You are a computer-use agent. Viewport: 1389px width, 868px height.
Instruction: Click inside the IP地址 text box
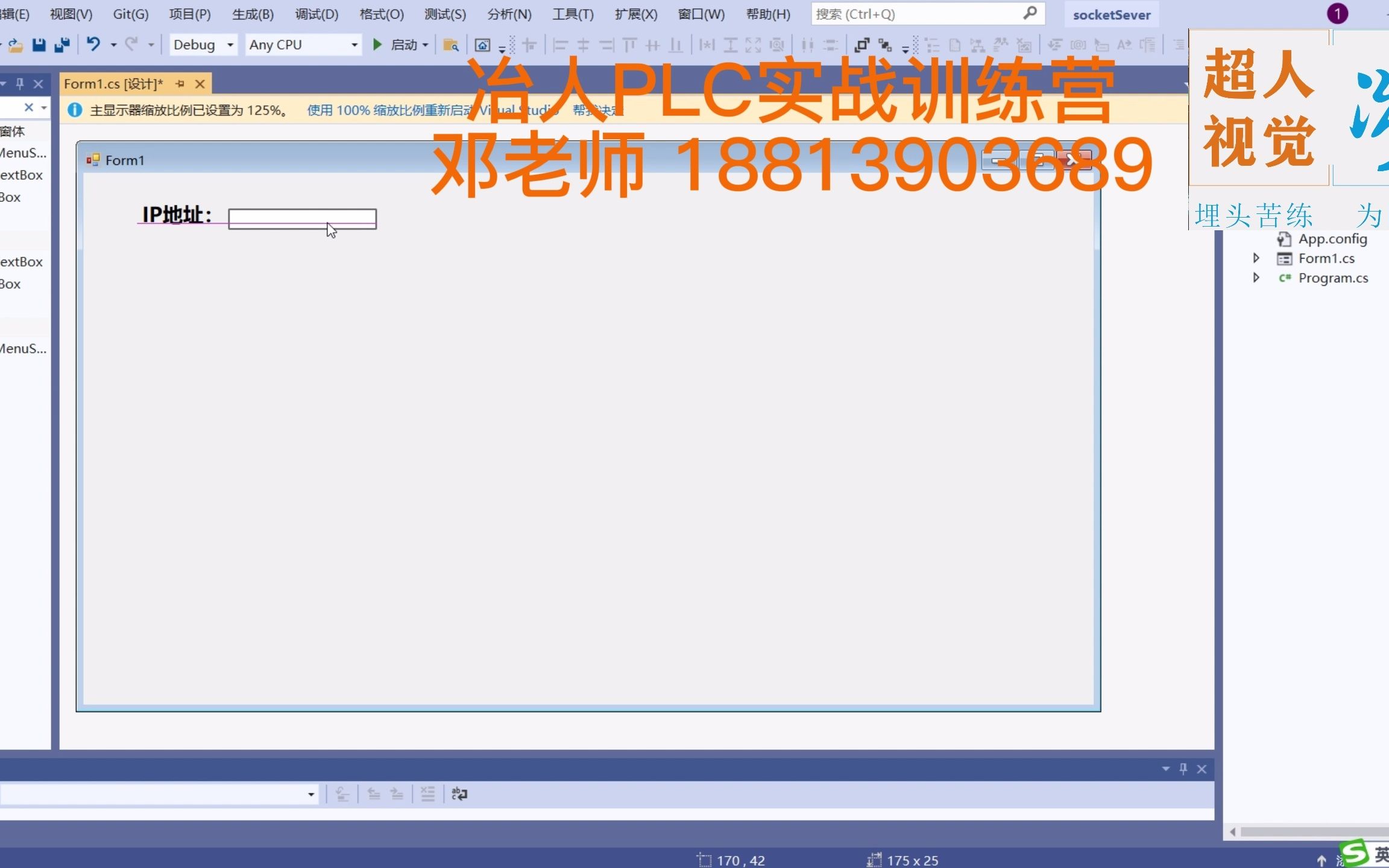(x=301, y=218)
